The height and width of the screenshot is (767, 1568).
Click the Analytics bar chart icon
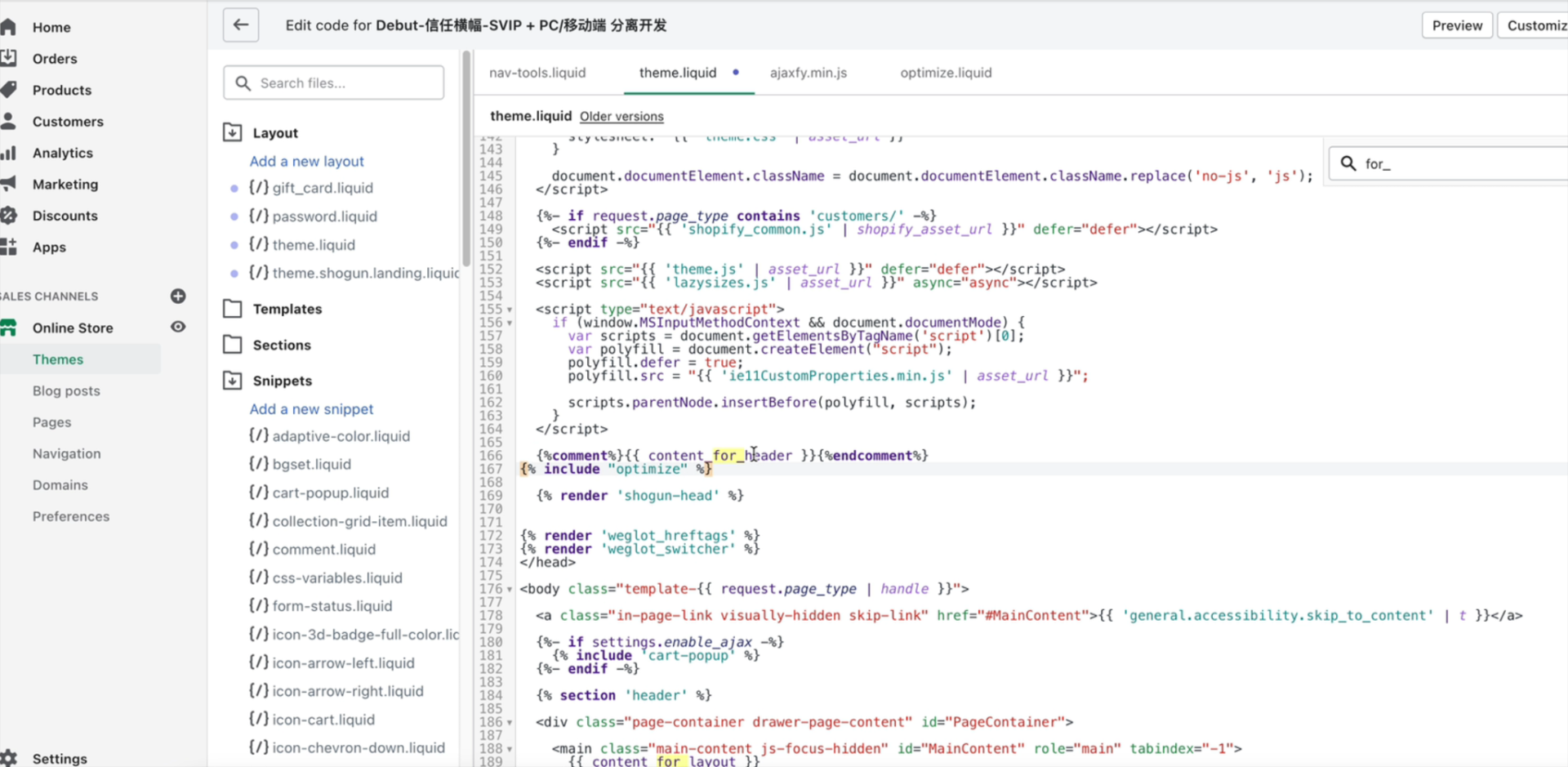(x=9, y=153)
